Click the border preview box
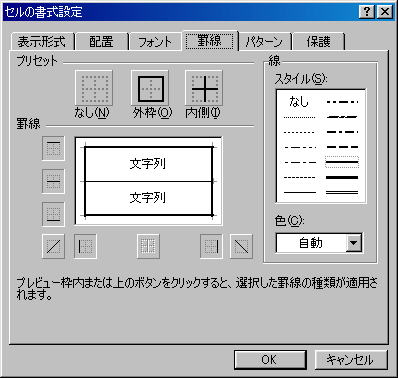The image size is (398, 378). pos(149,181)
